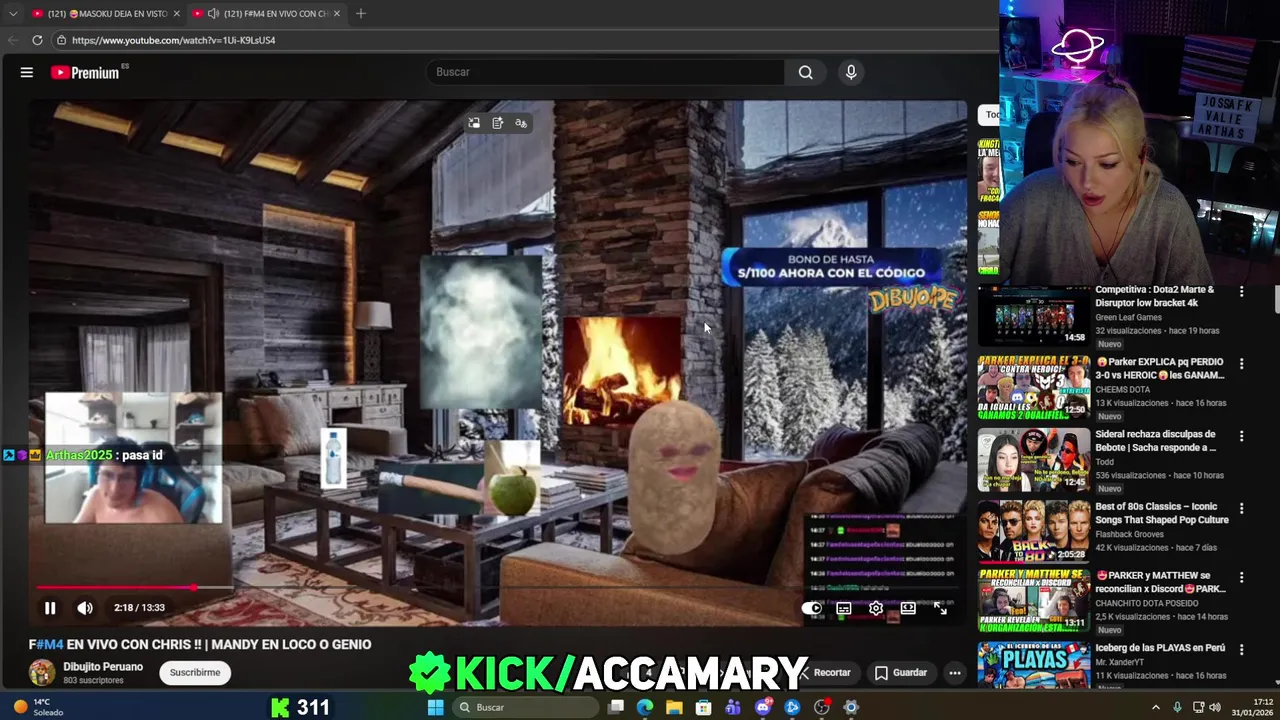This screenshot has height=720, width=1280.
Task: Open Microsoft Edge from taskbar
Action: pyautogui.click(x=645, y=707)
